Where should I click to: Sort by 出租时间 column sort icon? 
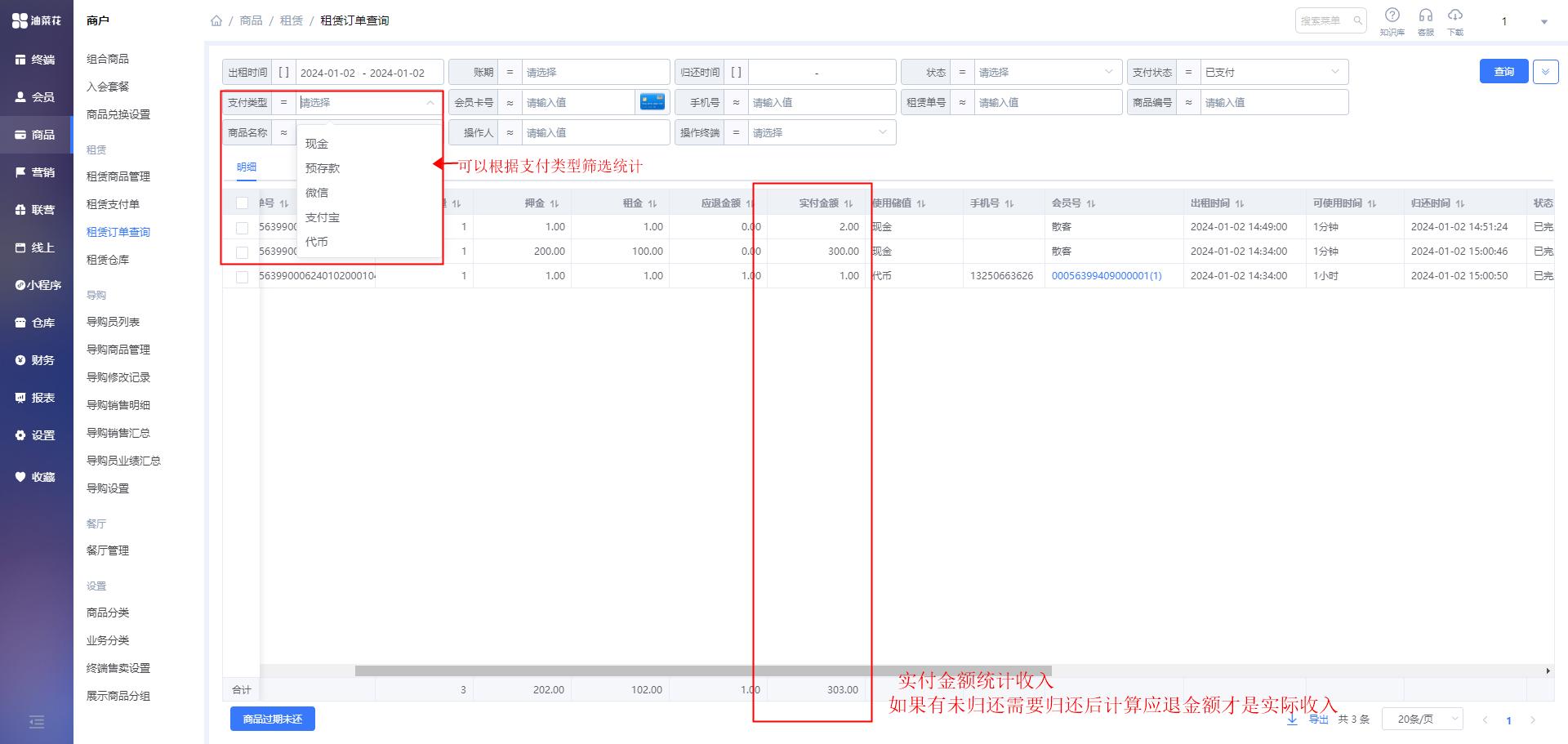[1240, 203]
